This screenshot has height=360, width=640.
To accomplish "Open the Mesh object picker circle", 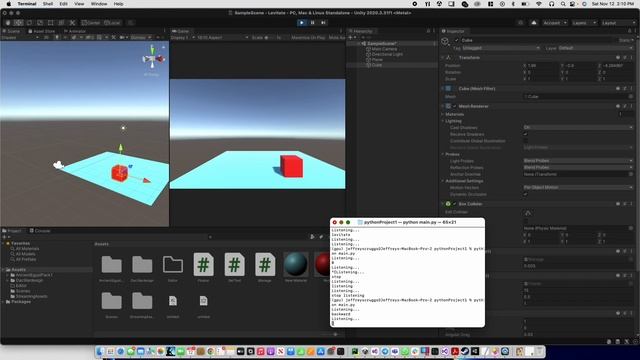I will pyautogui.click(x=631, y=97).
